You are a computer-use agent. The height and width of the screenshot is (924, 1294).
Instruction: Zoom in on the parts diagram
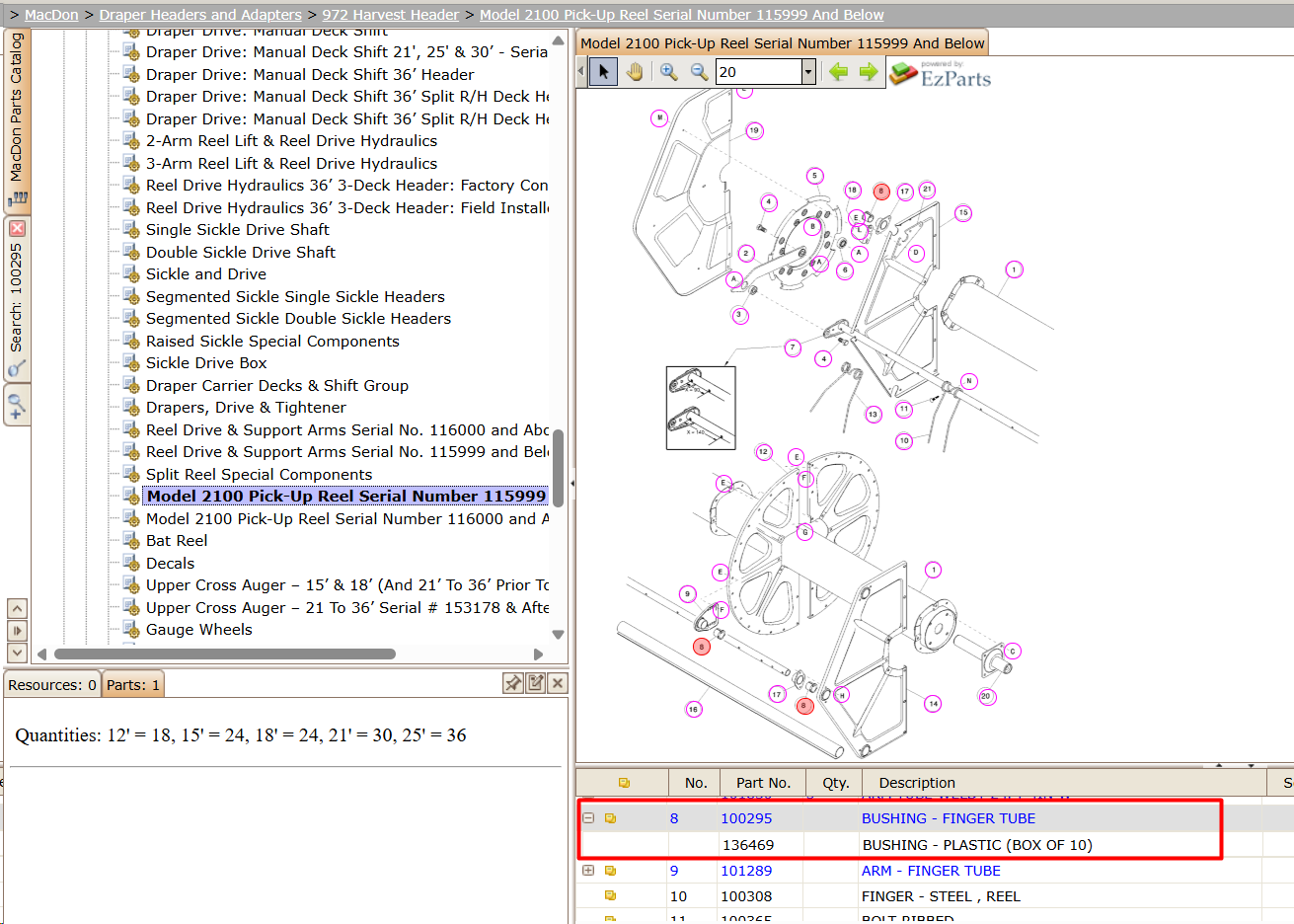668,72
